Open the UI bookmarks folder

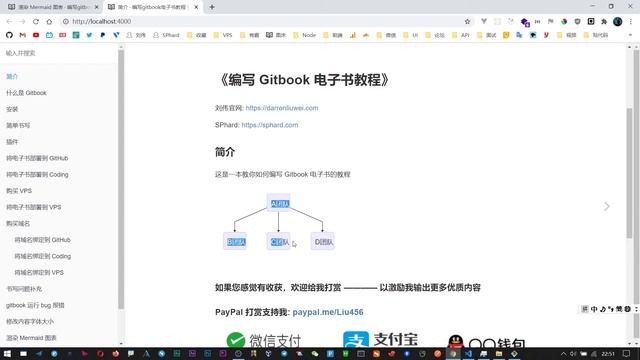[x=411, y=35]
